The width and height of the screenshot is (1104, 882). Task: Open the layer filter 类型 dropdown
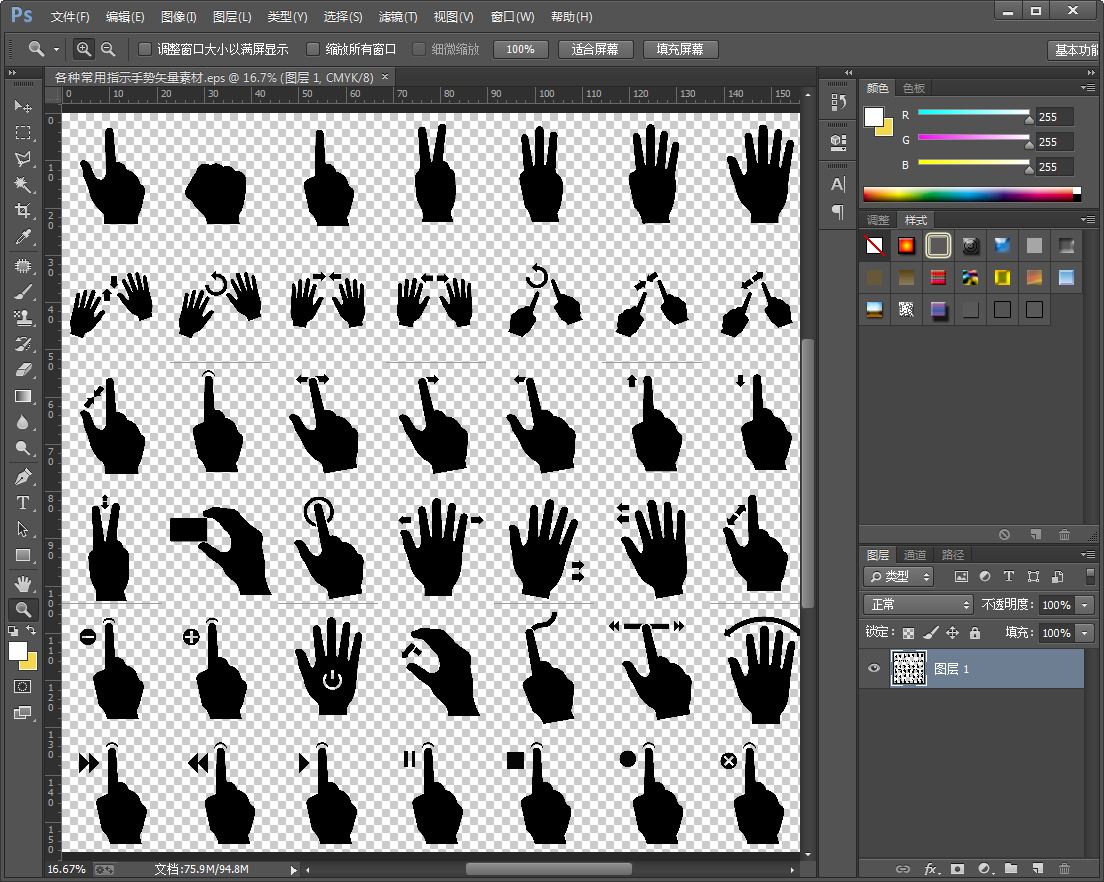click(898, 577)
